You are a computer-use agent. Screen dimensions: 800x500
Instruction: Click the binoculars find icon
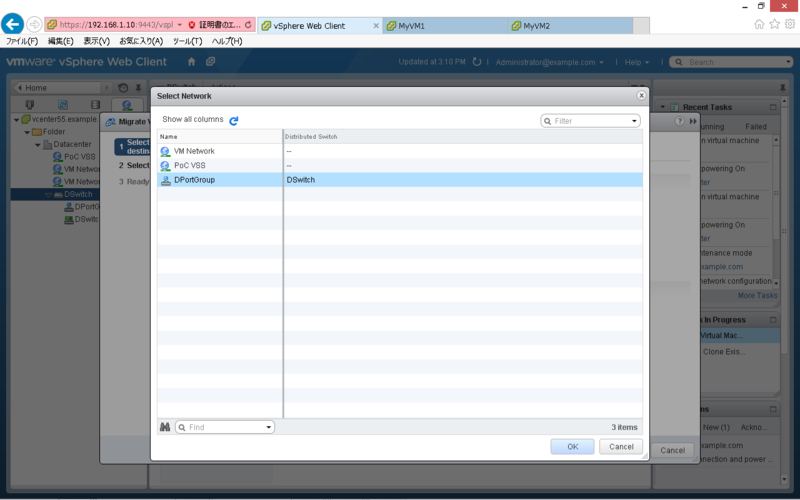coord(165,427)
